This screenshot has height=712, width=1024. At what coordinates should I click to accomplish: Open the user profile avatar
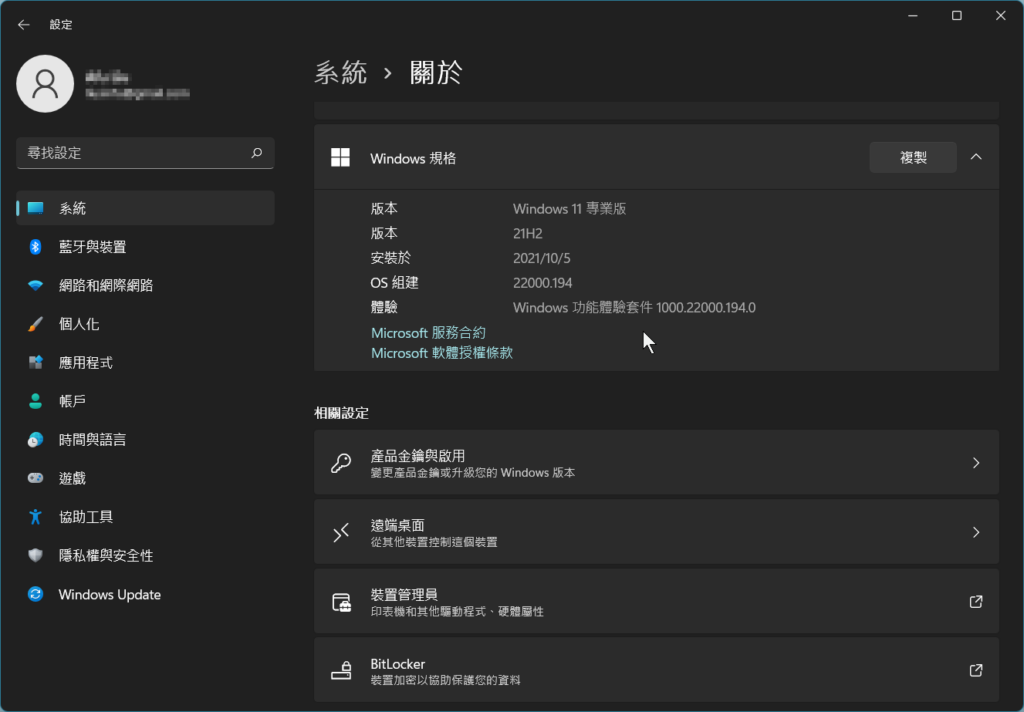click(x=45, y=84)
